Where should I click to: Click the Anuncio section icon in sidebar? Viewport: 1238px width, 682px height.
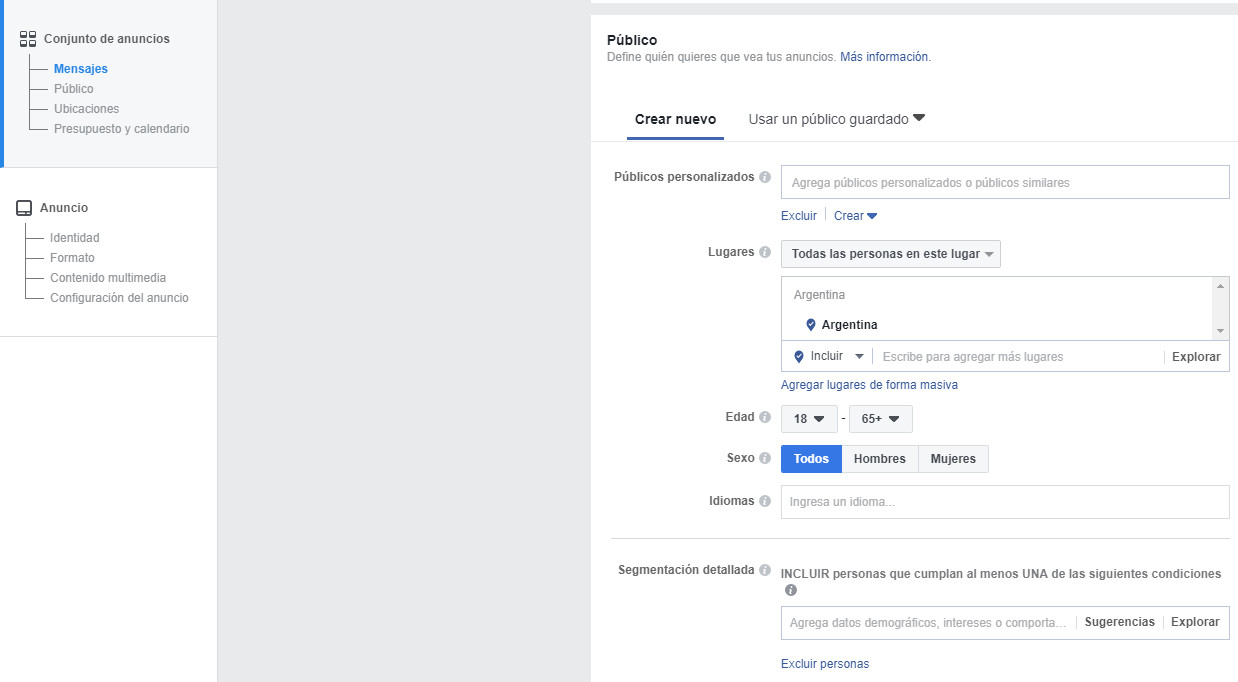pos(24,208)
